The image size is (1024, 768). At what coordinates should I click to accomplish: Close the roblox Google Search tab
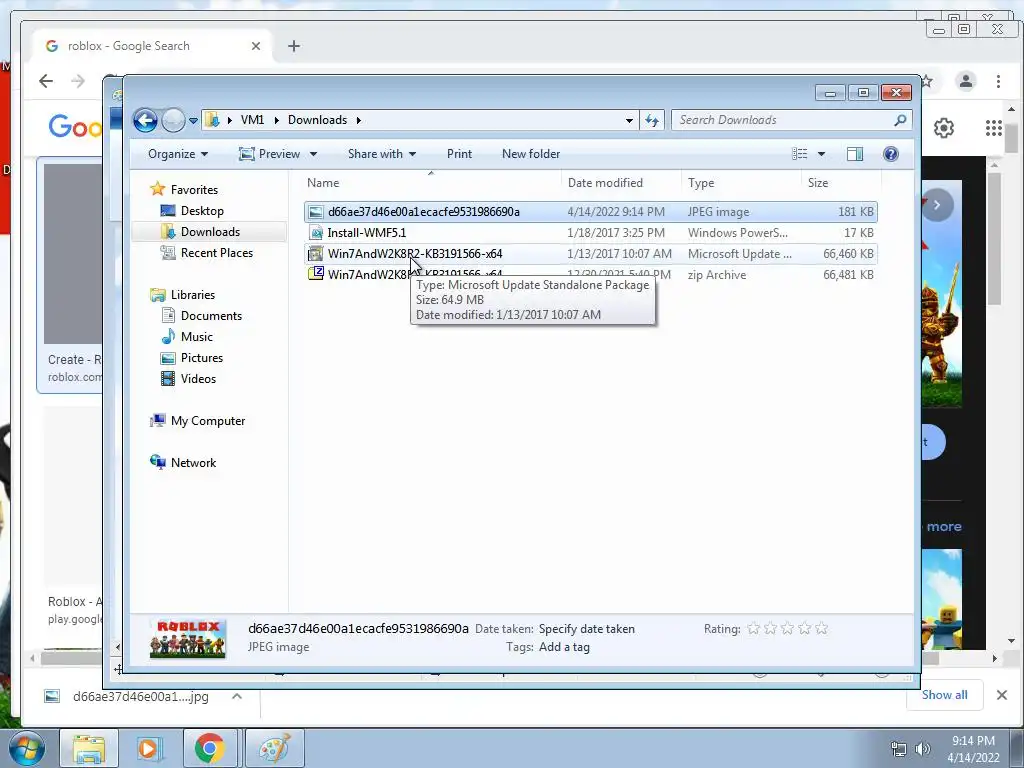click(x=256, y=46)
